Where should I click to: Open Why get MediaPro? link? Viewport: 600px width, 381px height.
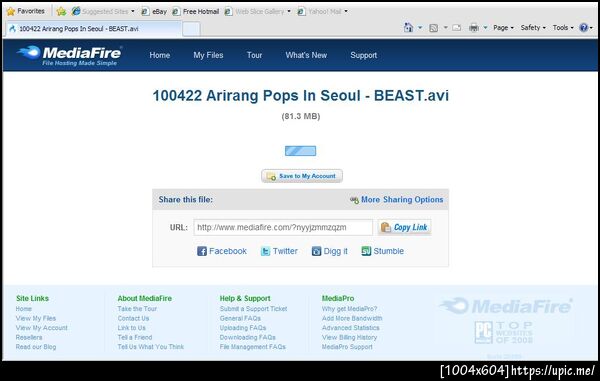(x=349, y=309)
